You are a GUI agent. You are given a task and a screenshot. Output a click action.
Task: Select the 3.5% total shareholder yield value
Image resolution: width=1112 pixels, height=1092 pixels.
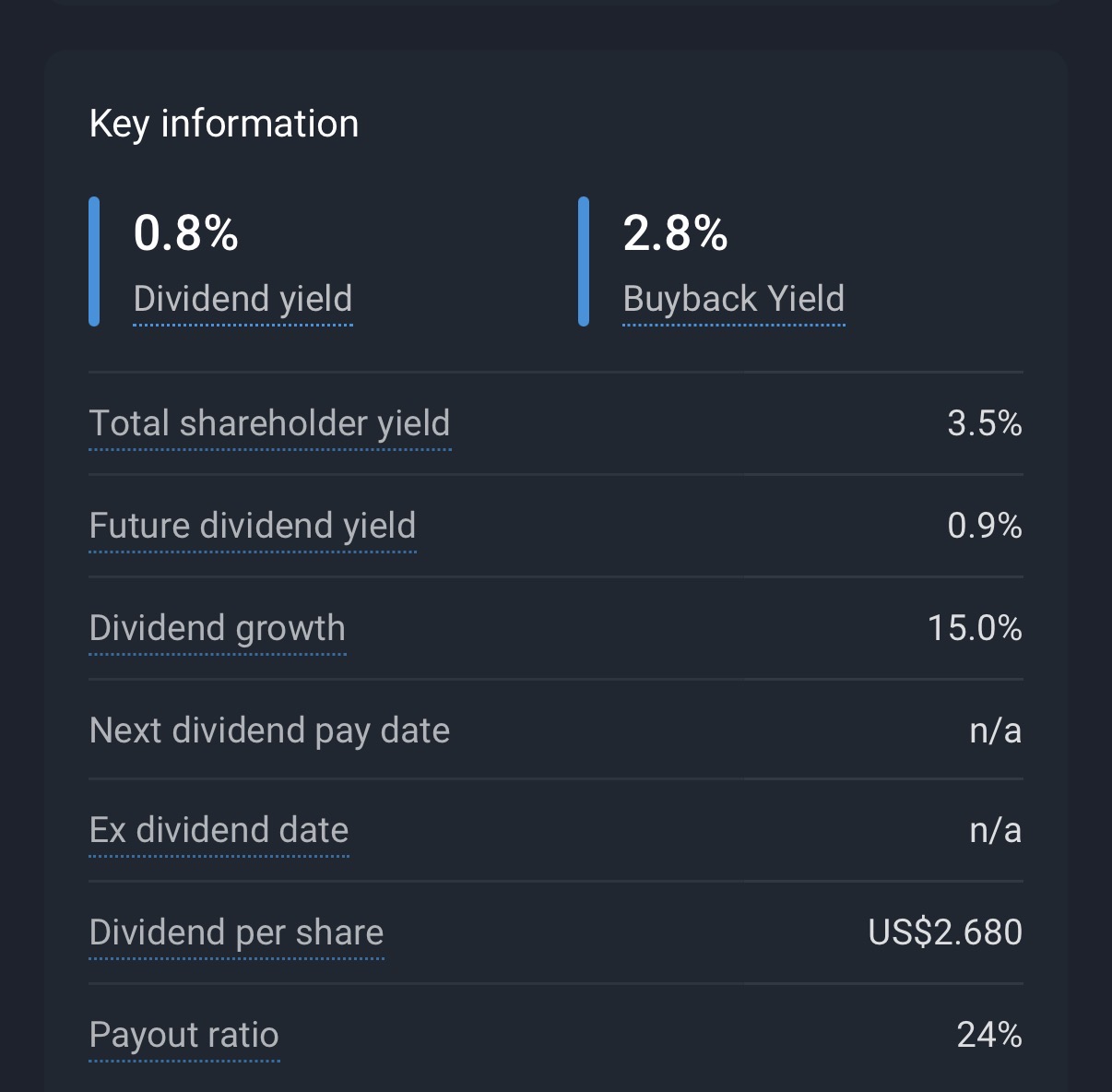tap(985, 423)
